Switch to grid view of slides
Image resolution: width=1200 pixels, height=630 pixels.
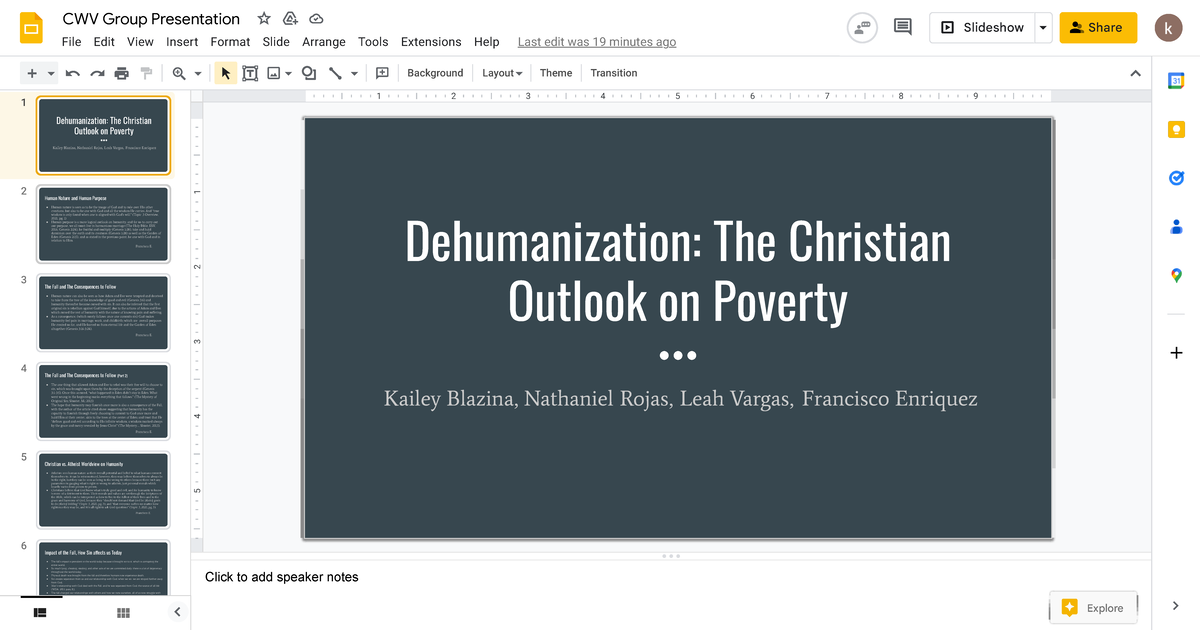click(x=123, y=612)
